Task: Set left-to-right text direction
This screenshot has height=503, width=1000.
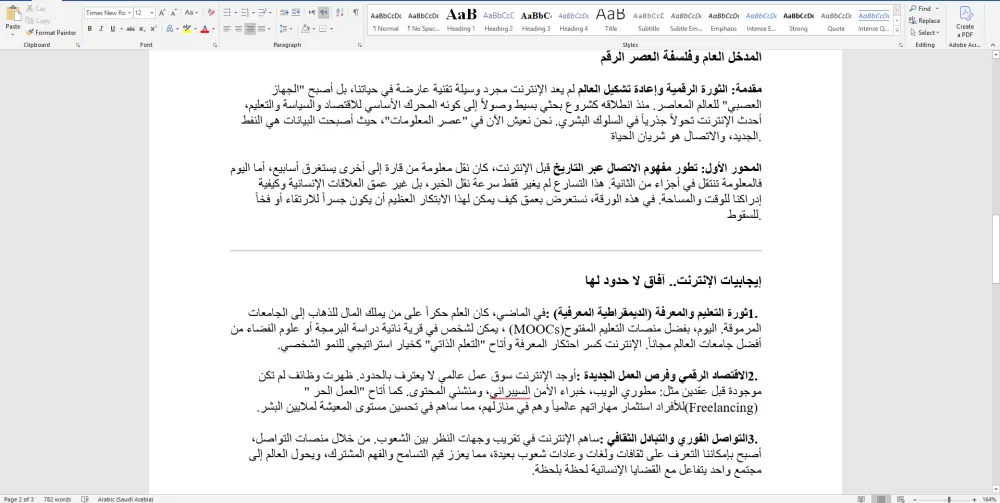Action: (312, 13)
